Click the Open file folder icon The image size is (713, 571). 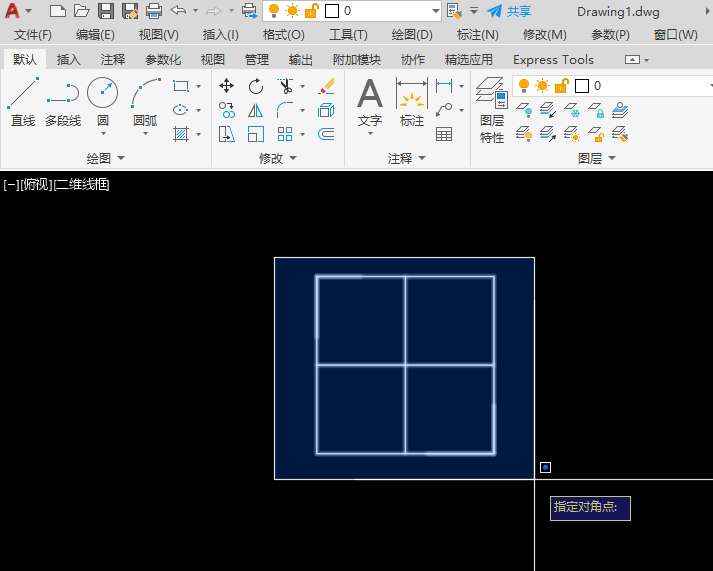81,11
